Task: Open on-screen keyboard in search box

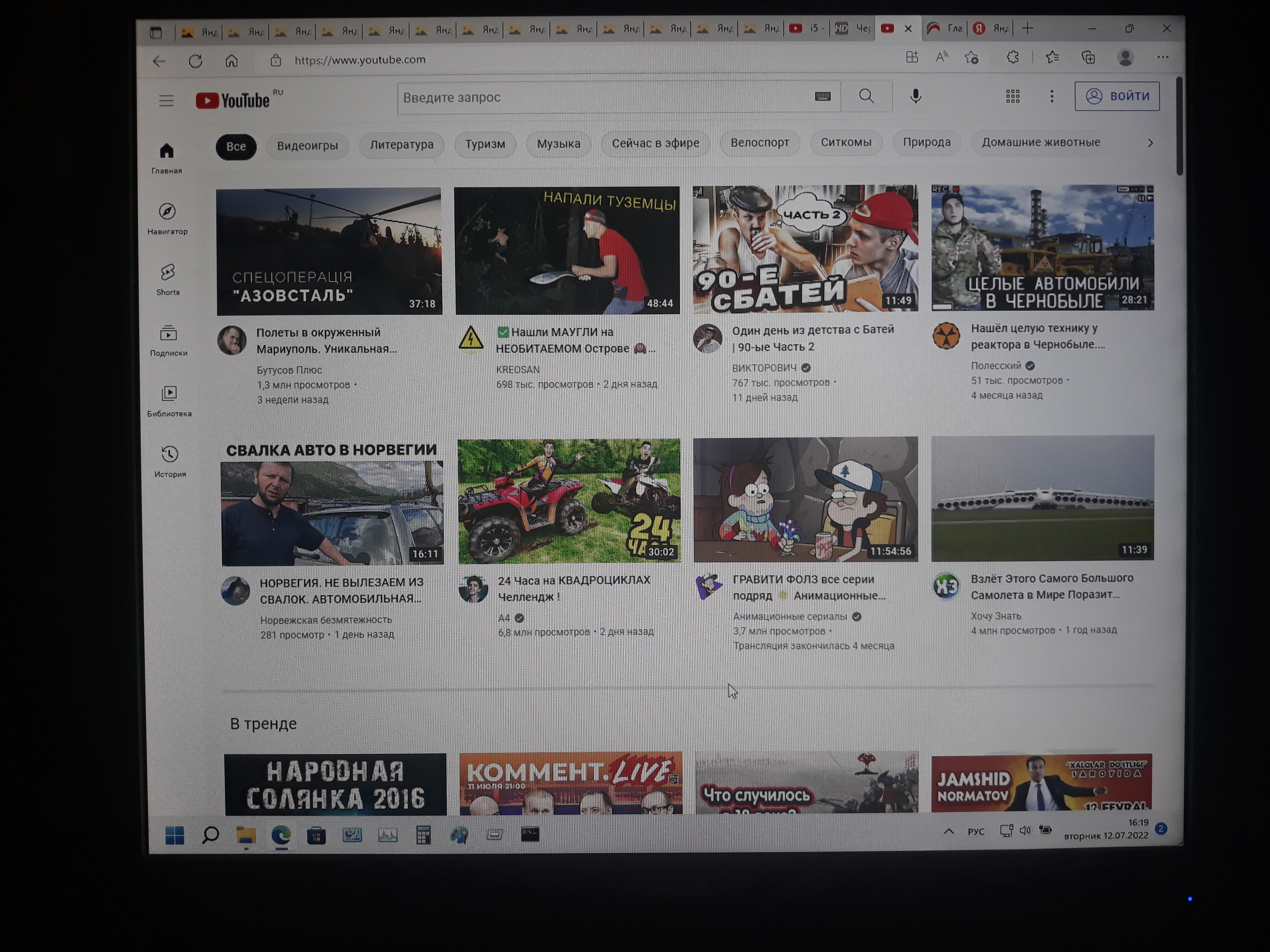Action: [822, 97]
